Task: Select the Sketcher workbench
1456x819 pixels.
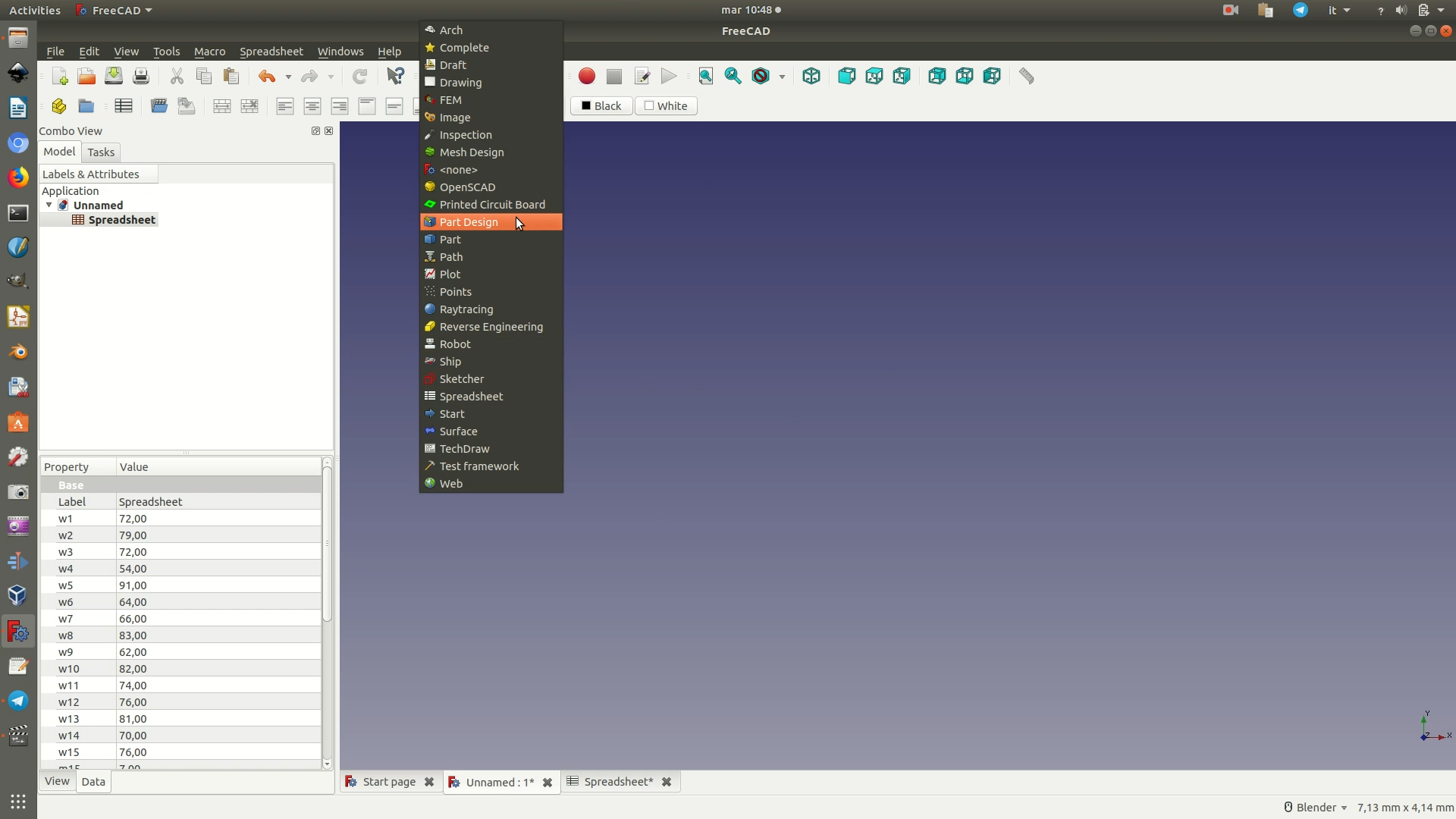Action: point(491,379)
